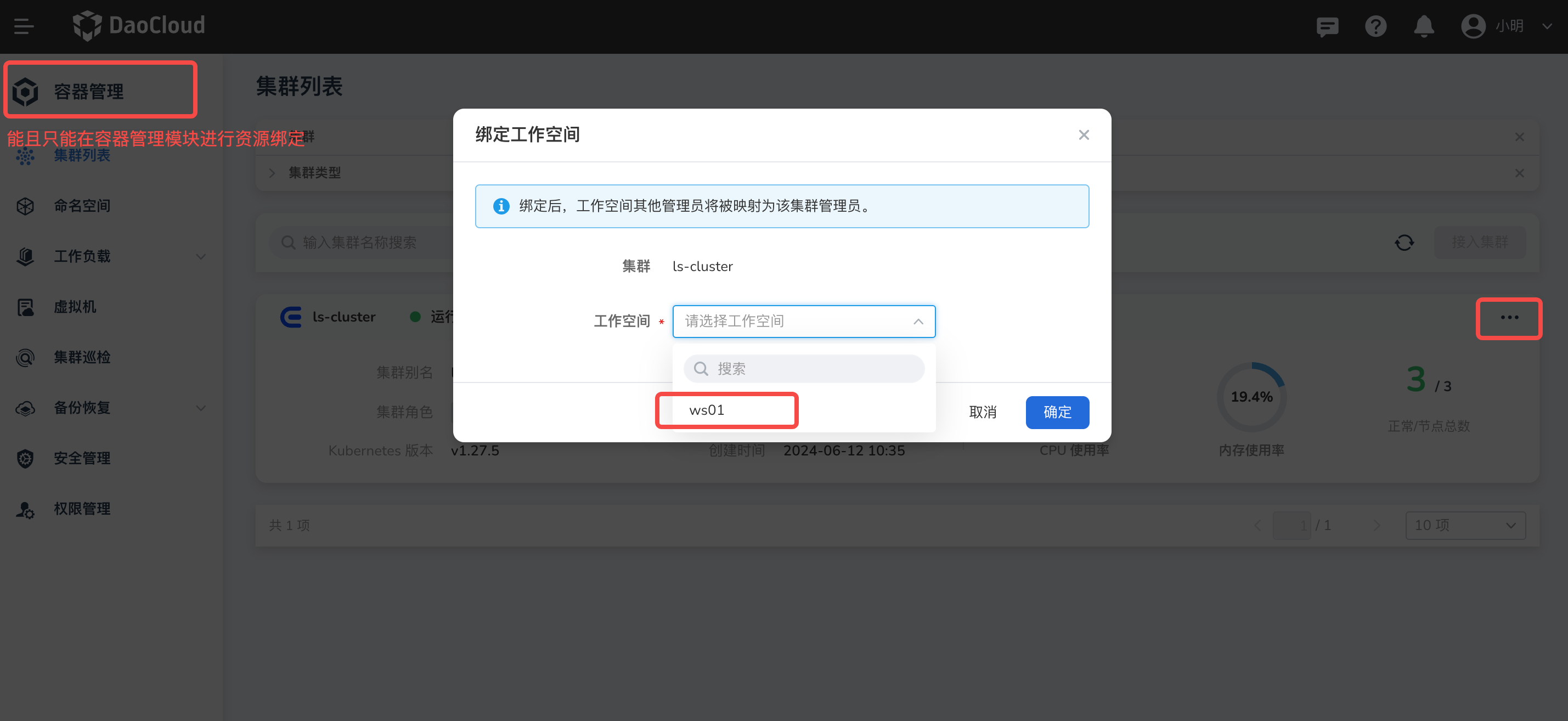The image size is (1568, 721).
Task: Click the hamburger menu icon
Action: click(x=24, y=26)
